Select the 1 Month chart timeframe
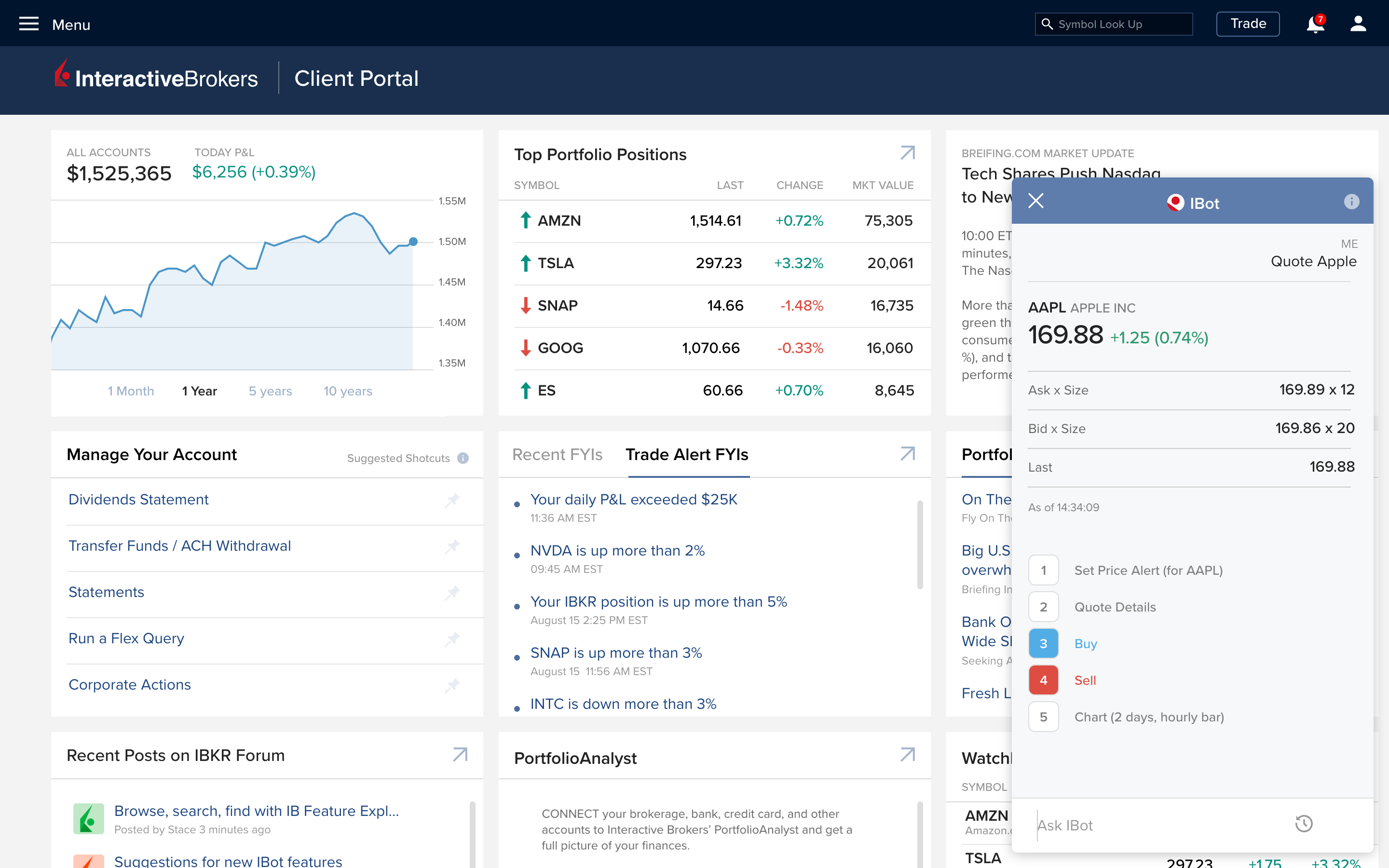The image size is (1389, 868). tap(131, 391)
